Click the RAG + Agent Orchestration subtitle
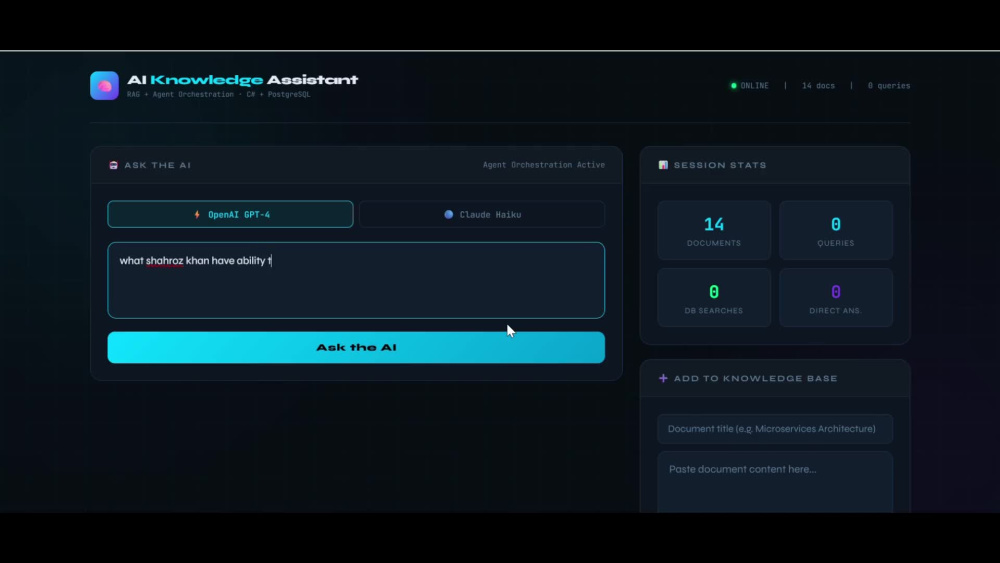 (x=219, y=94)
